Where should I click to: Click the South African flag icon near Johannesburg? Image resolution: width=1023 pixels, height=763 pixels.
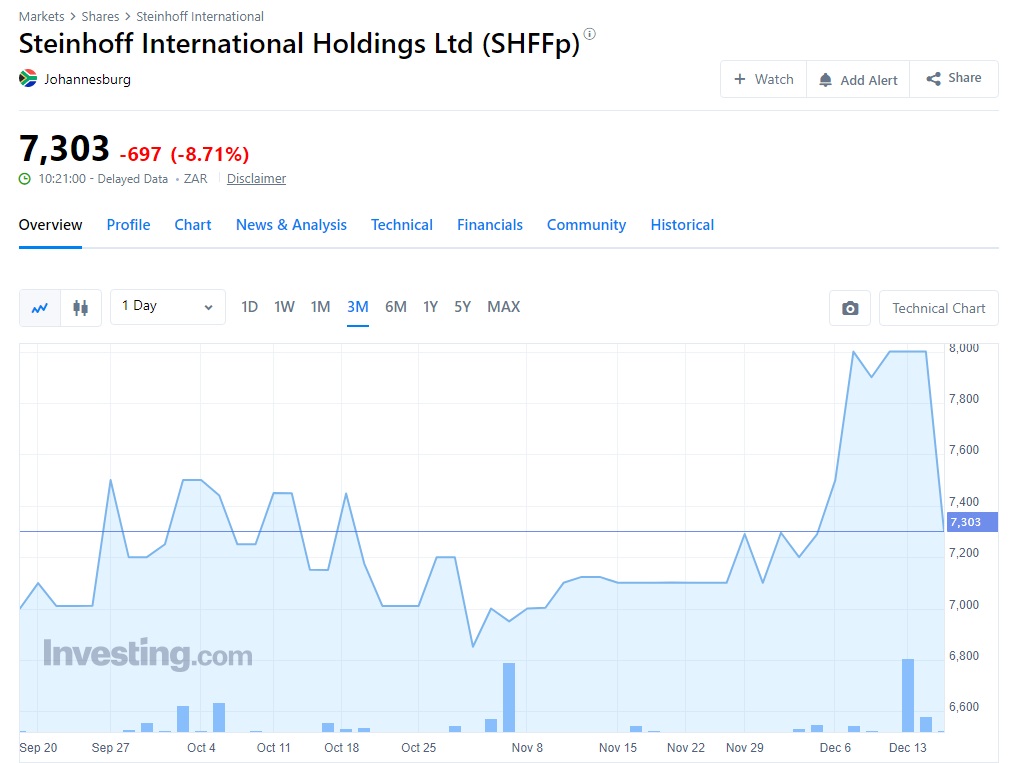(x=27, y=77)
